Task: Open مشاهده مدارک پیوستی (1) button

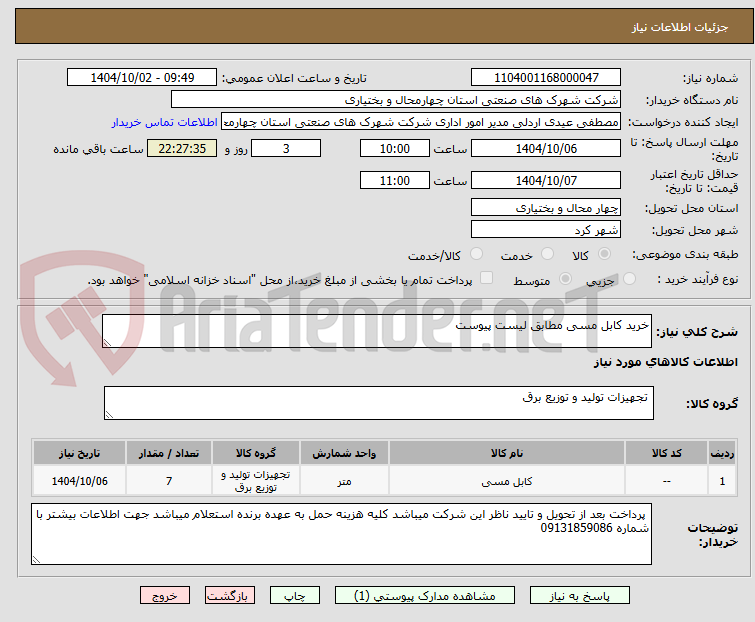Action: pyautogui.click(x=425, y=596)
